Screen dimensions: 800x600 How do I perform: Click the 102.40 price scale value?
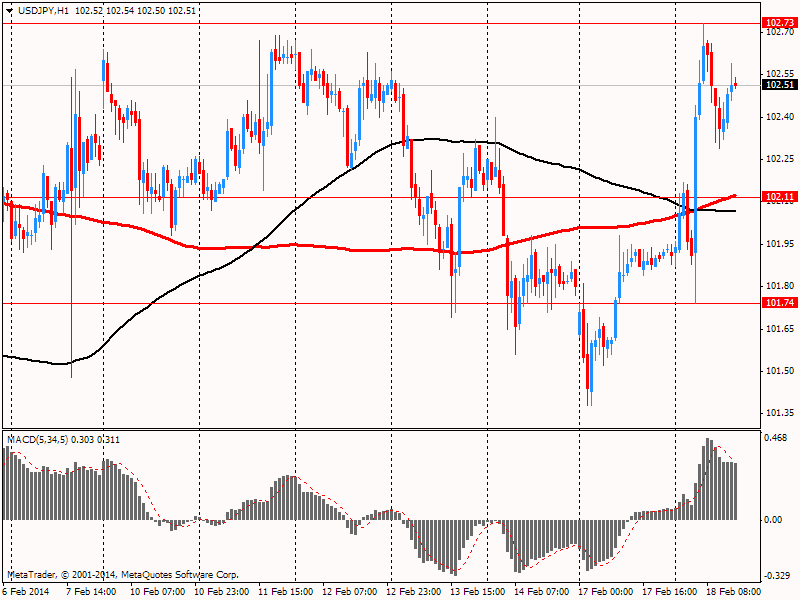pos(780,117)
